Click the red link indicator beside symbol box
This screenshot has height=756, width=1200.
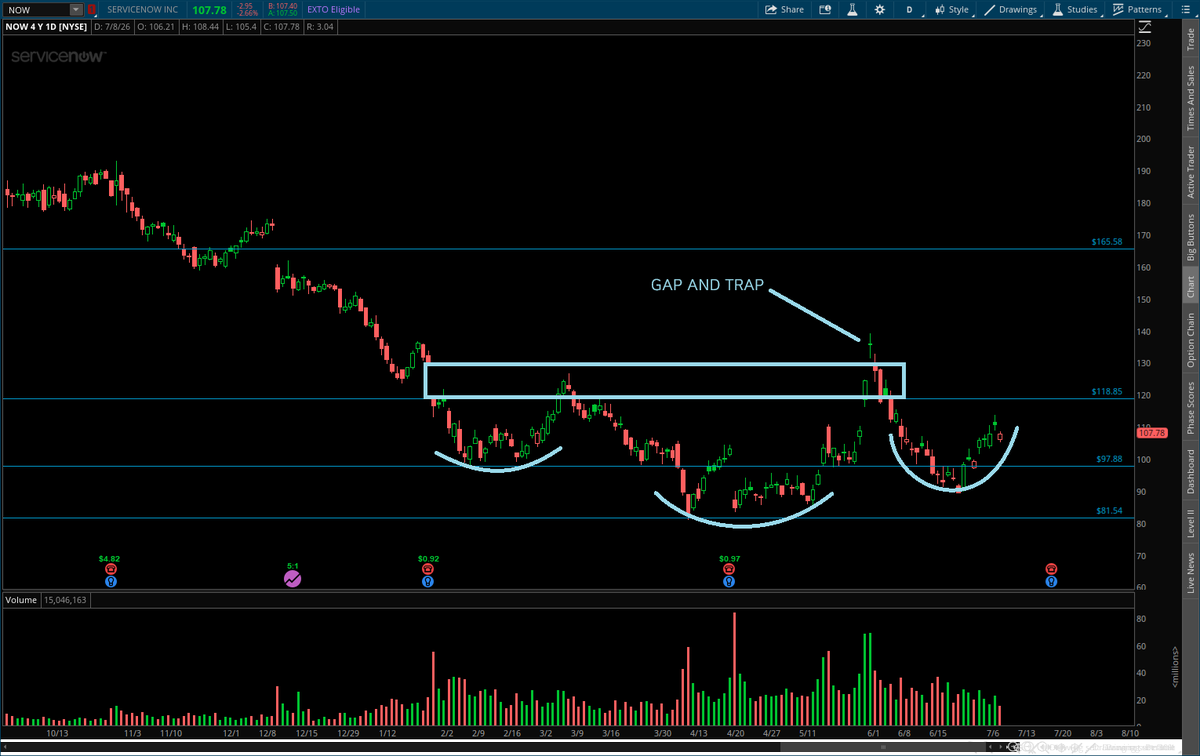90,9
